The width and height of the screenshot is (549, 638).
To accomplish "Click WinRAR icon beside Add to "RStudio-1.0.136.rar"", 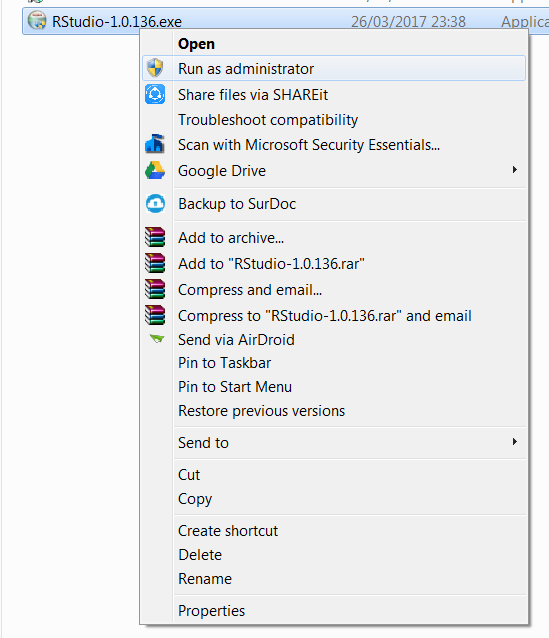I will 155,263.
